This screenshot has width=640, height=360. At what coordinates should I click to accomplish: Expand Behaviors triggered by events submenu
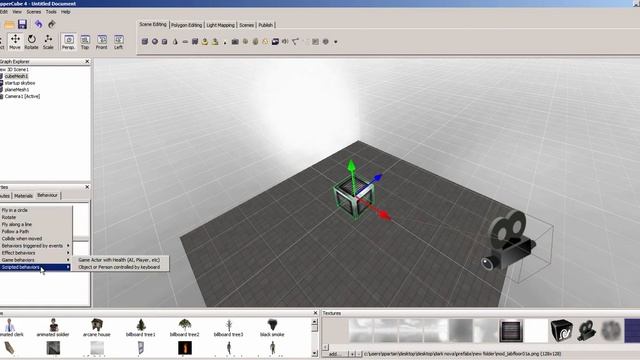[36, 246]
